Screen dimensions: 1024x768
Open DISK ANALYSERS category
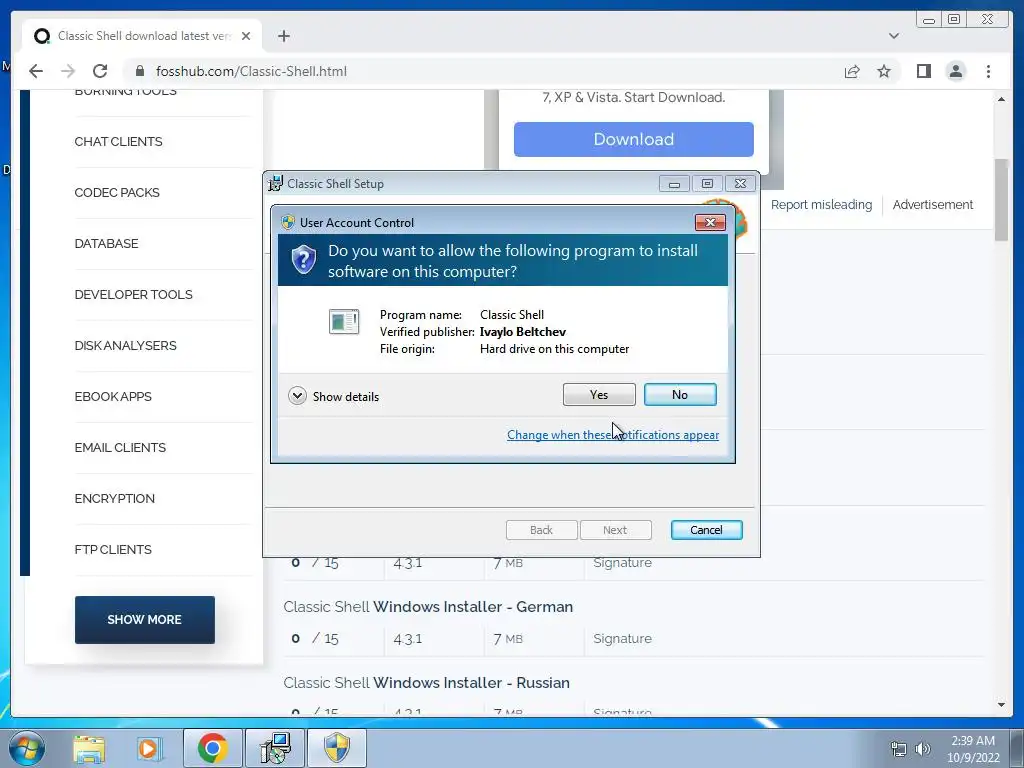[125, 345]
